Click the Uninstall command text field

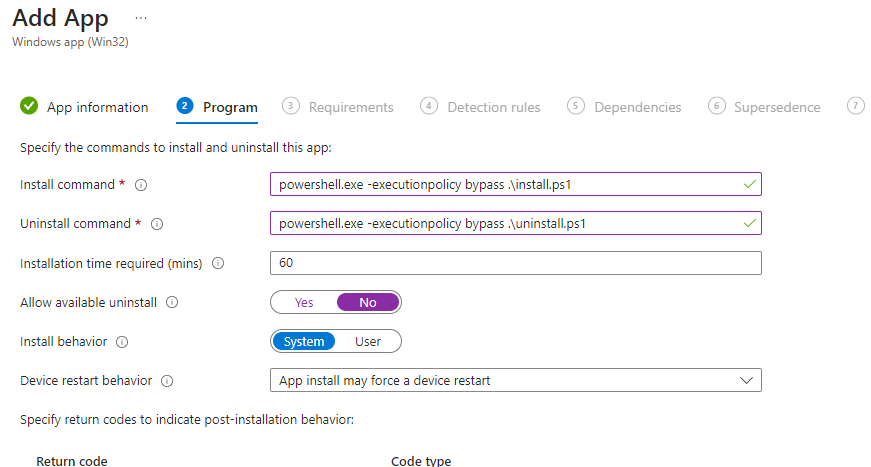[x=505, y=224]
